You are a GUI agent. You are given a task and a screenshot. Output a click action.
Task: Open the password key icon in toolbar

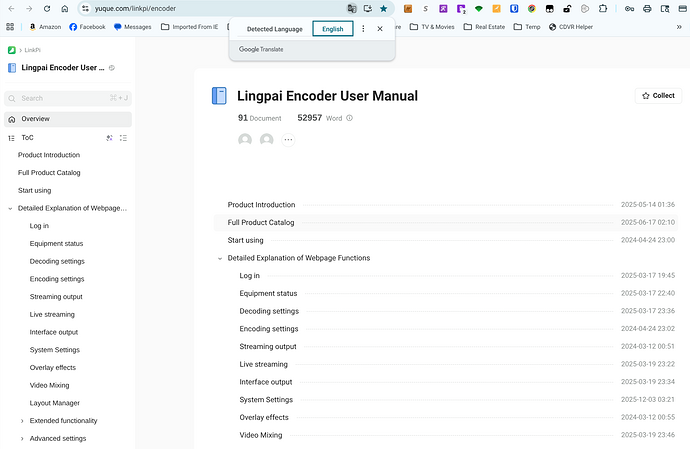pos(629,8)
